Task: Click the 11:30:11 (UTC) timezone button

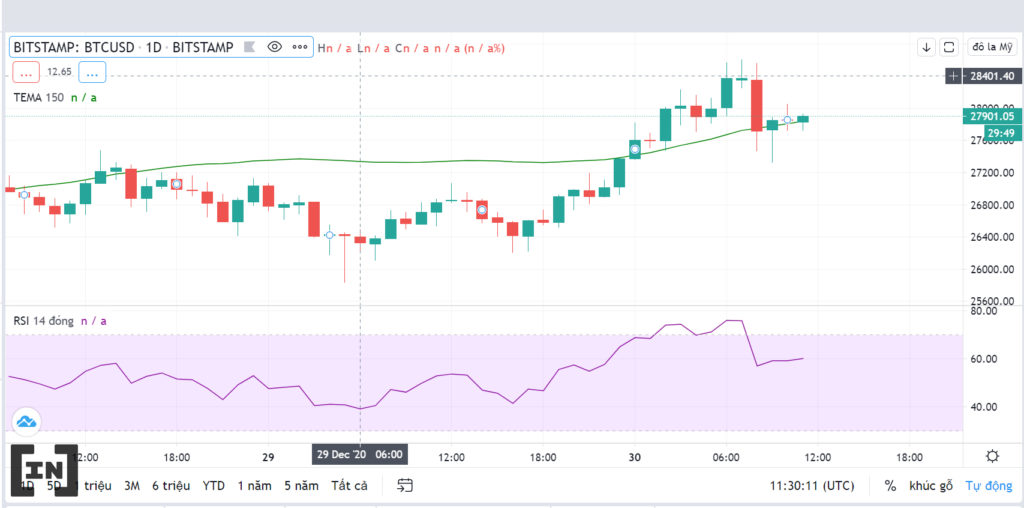Action: click(x=811, y=486)
